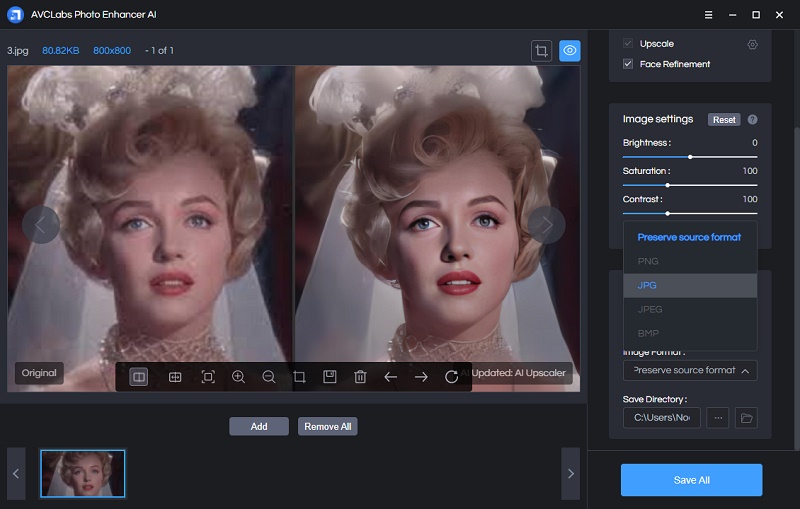Click the Add button
Screen dimensions: 800x509
pos(259,426)
